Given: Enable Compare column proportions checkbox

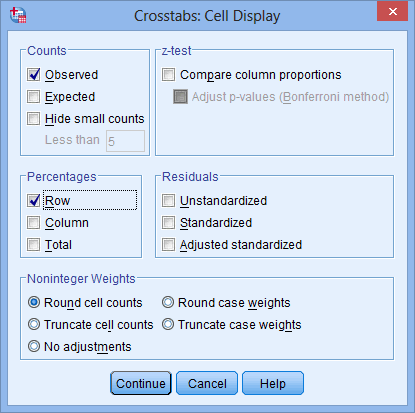Looking at the screenshot, I should point(168,75).
